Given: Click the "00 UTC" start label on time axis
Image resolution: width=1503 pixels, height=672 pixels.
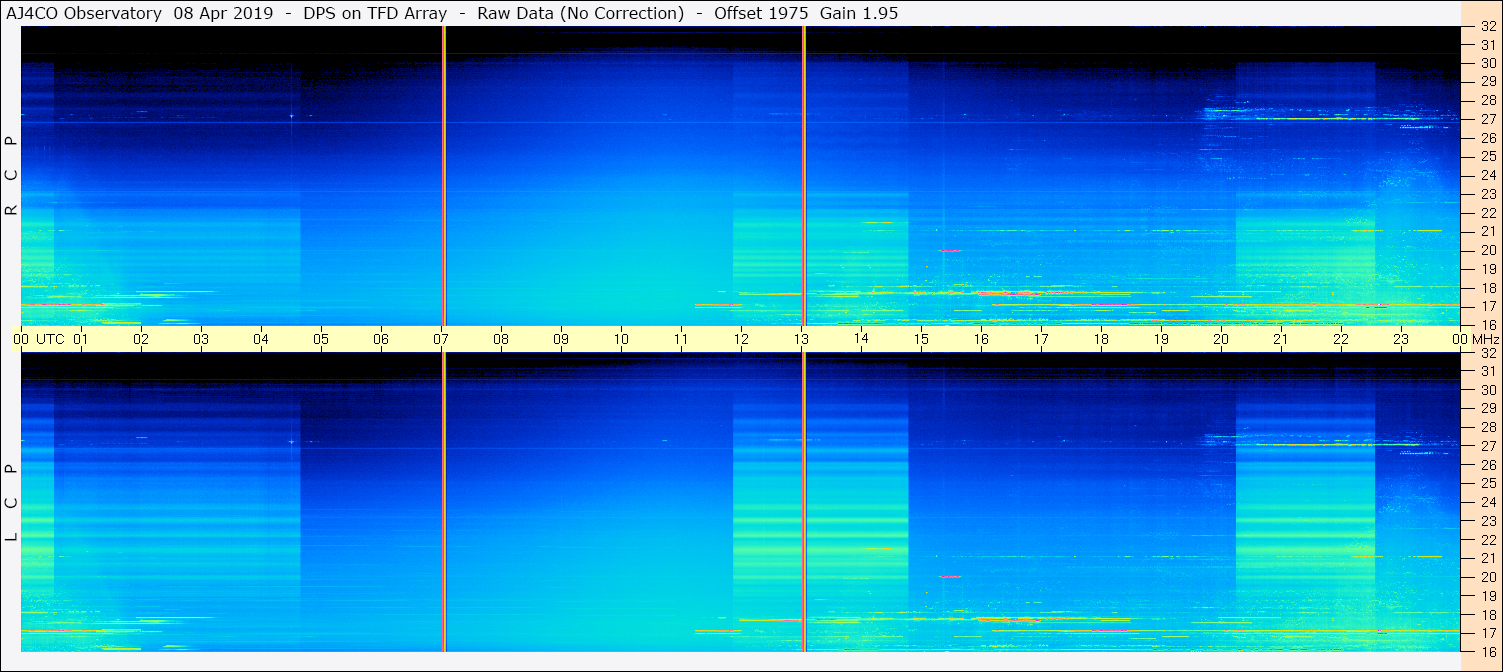Looking at the screenshot, I should [39, 339].
